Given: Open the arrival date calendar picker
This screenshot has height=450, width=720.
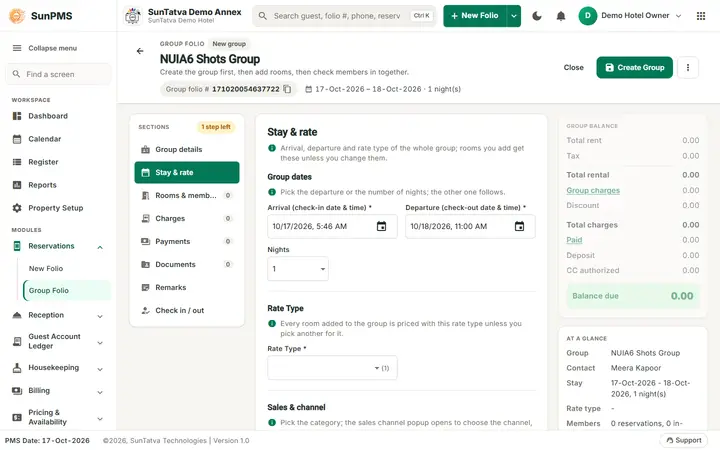Looking at the screenshot, I should click(381, 226).
